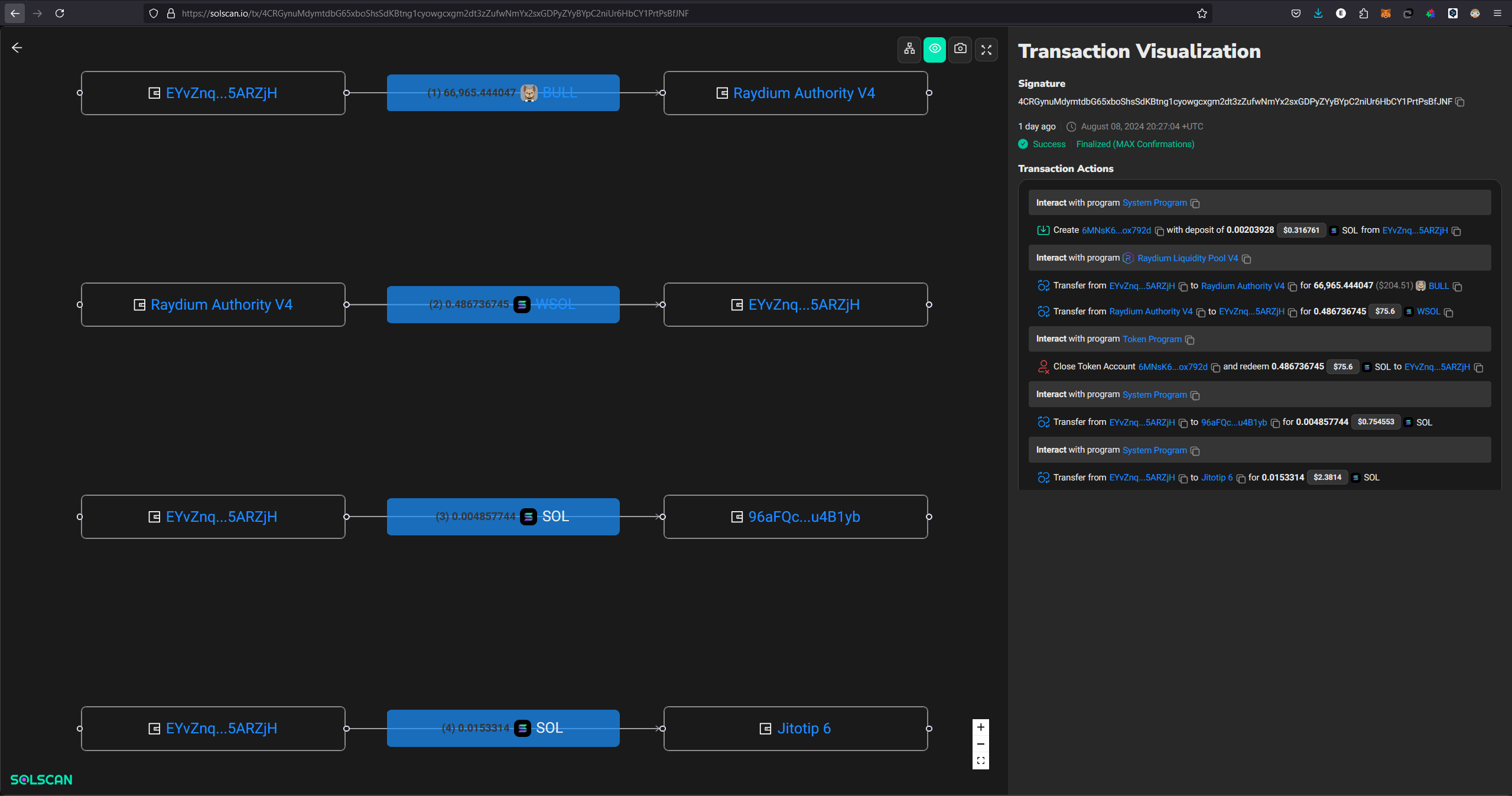Open the browser extensions puzzle icon
The height and width of the screenshot is (796, 1512).
click(1363, 13)
